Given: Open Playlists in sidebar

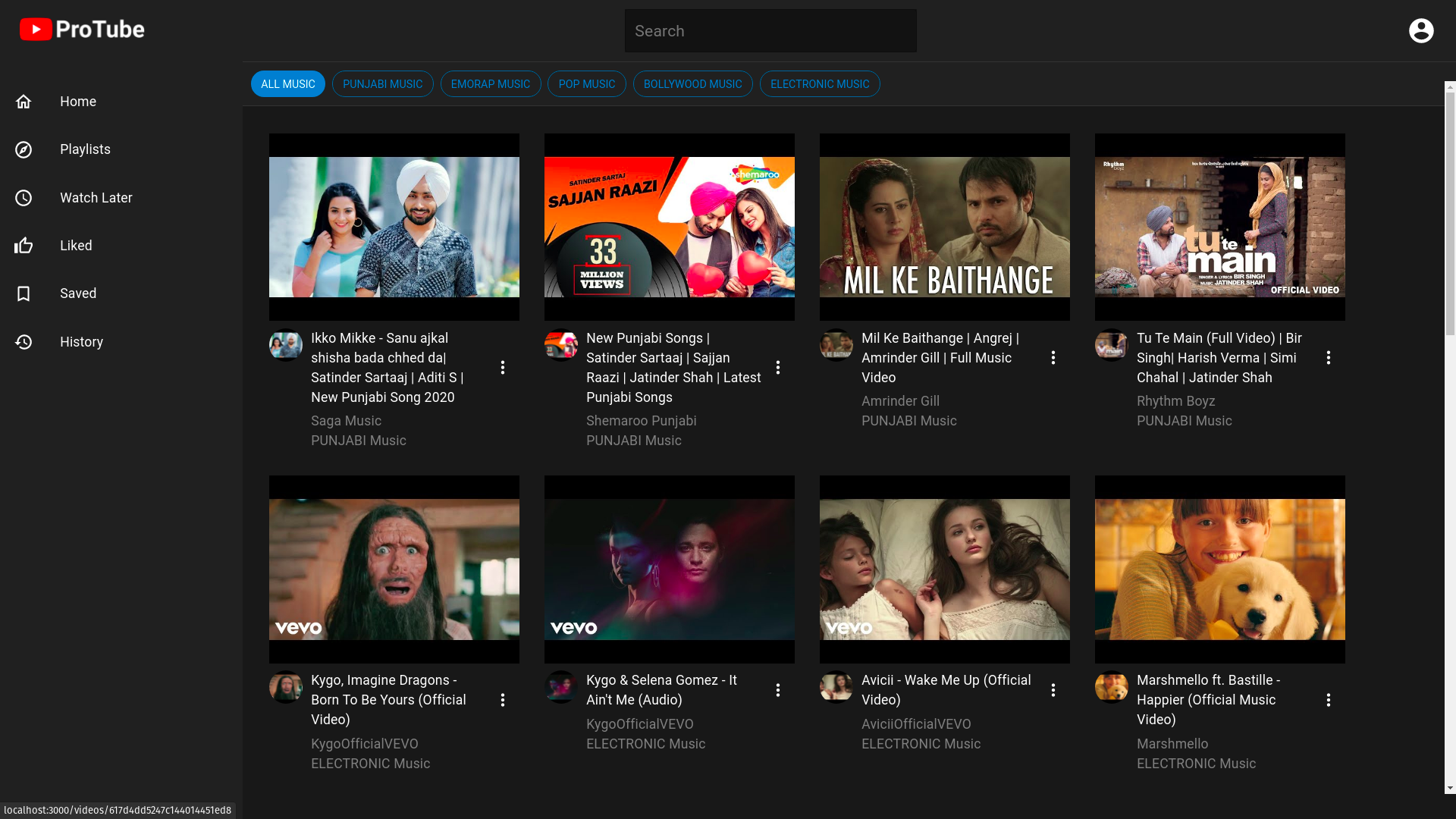Looking at the screenshot, I should pos(121,149).
